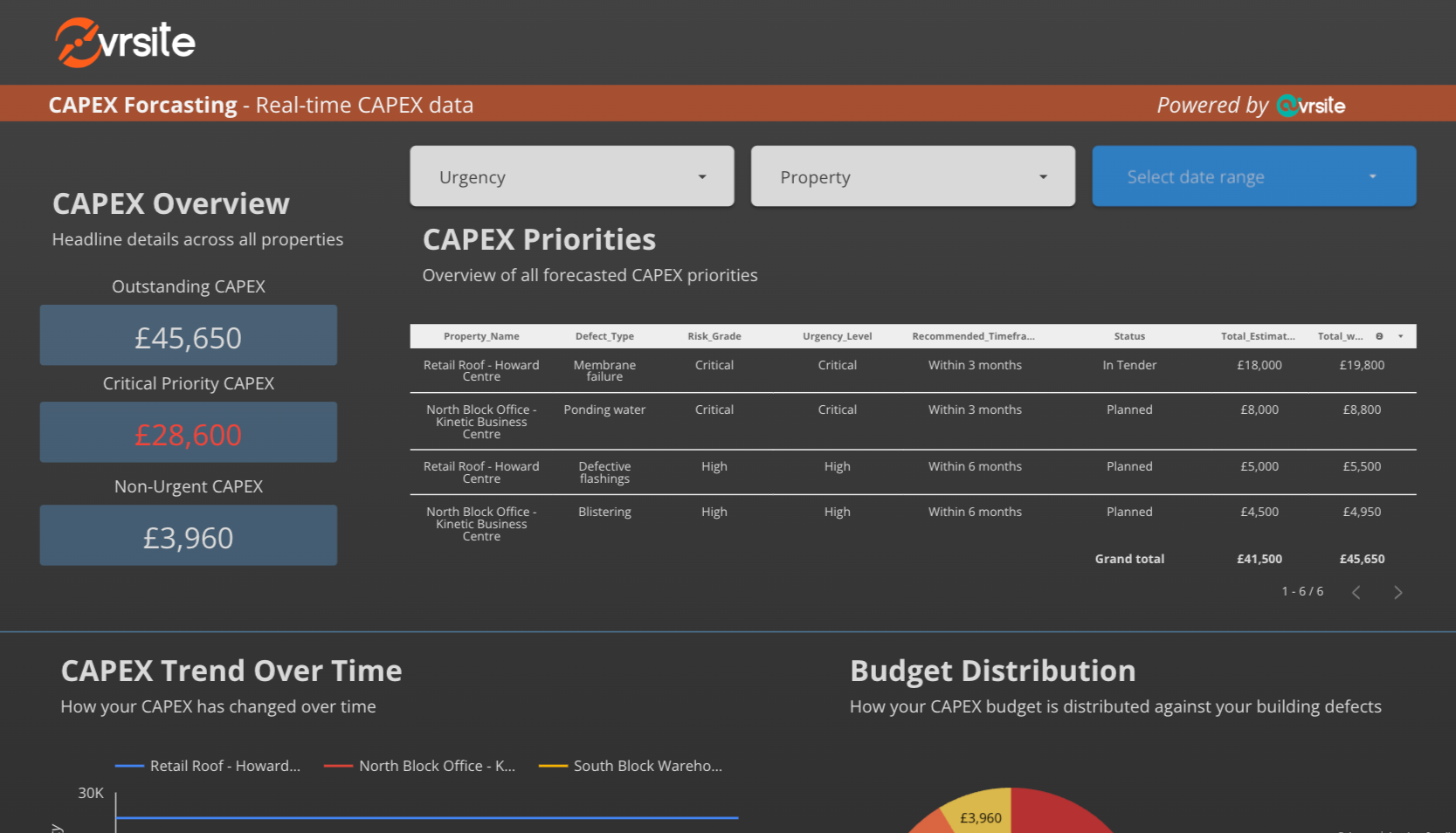Toggle Retail Roof - Howard legend series
1456x833 pixels.
pyautogui.click(x=208, y=766)
